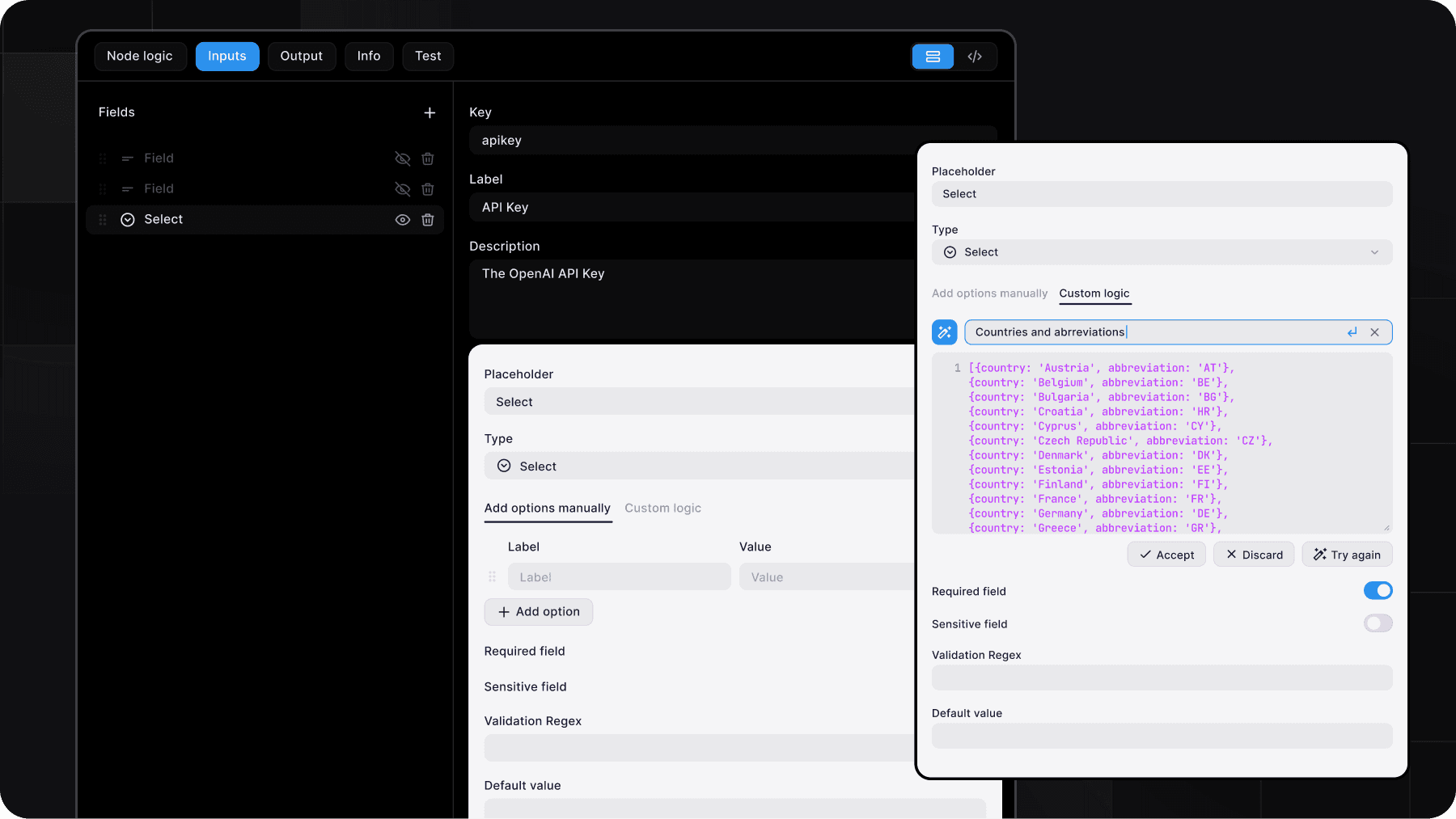
Task: Discard the generated code
Action: tap(1254, 555)
